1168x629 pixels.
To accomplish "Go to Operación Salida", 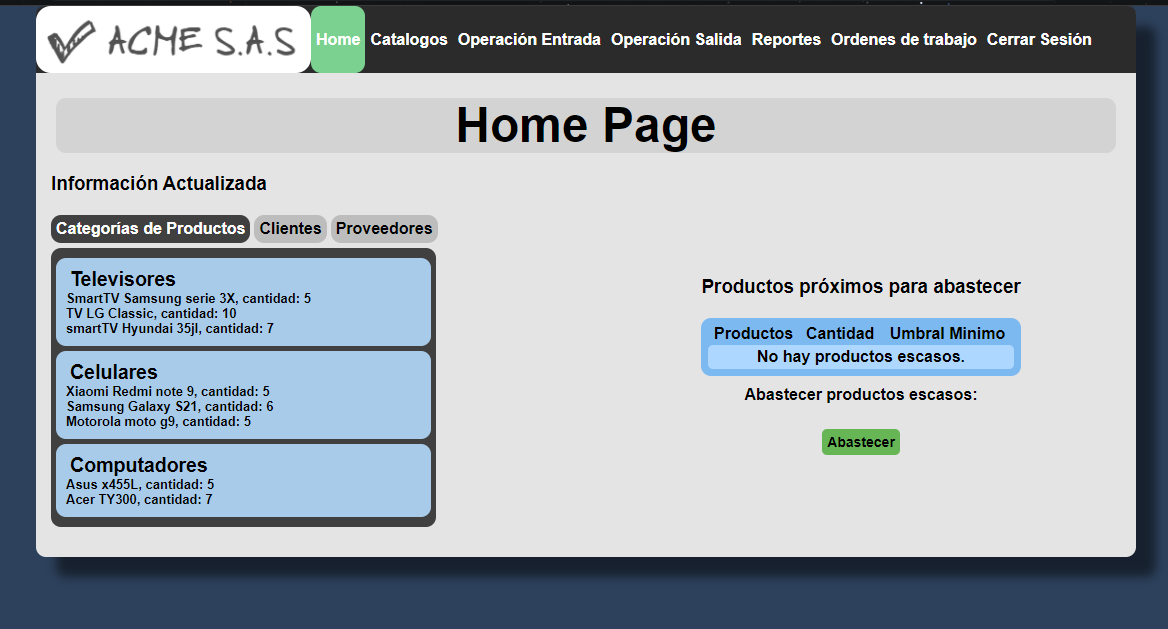I will coord(676,39).
